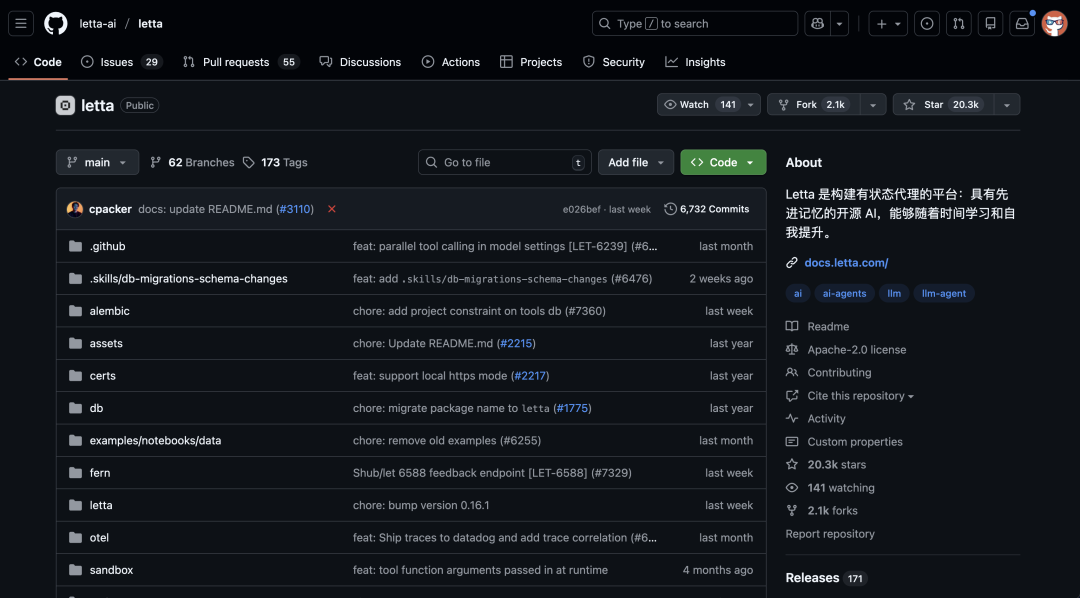Click the letta organization avatar above the file list
The height and width of the screenshot is (598, 1080).
click(65, 105)
